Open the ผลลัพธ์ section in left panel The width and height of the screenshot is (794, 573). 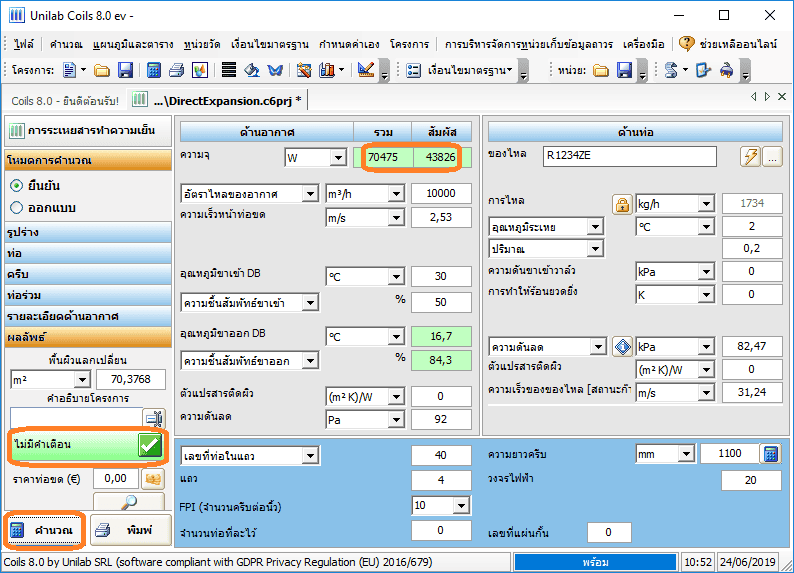(86, 337)
